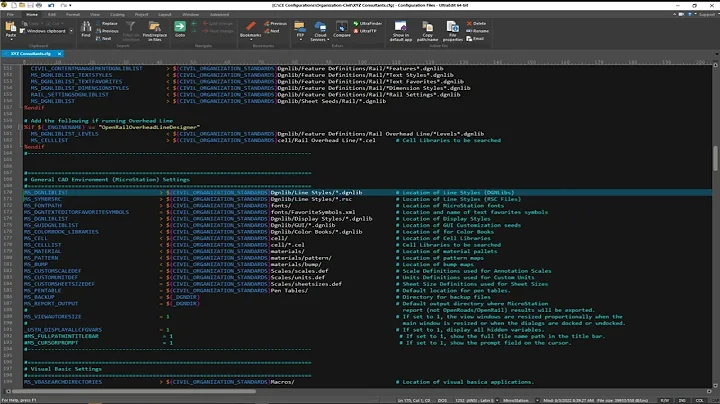The height and width of the screenshot is (404, 720).
Task: Click Replace in the Search group
Action: [107, 23]
